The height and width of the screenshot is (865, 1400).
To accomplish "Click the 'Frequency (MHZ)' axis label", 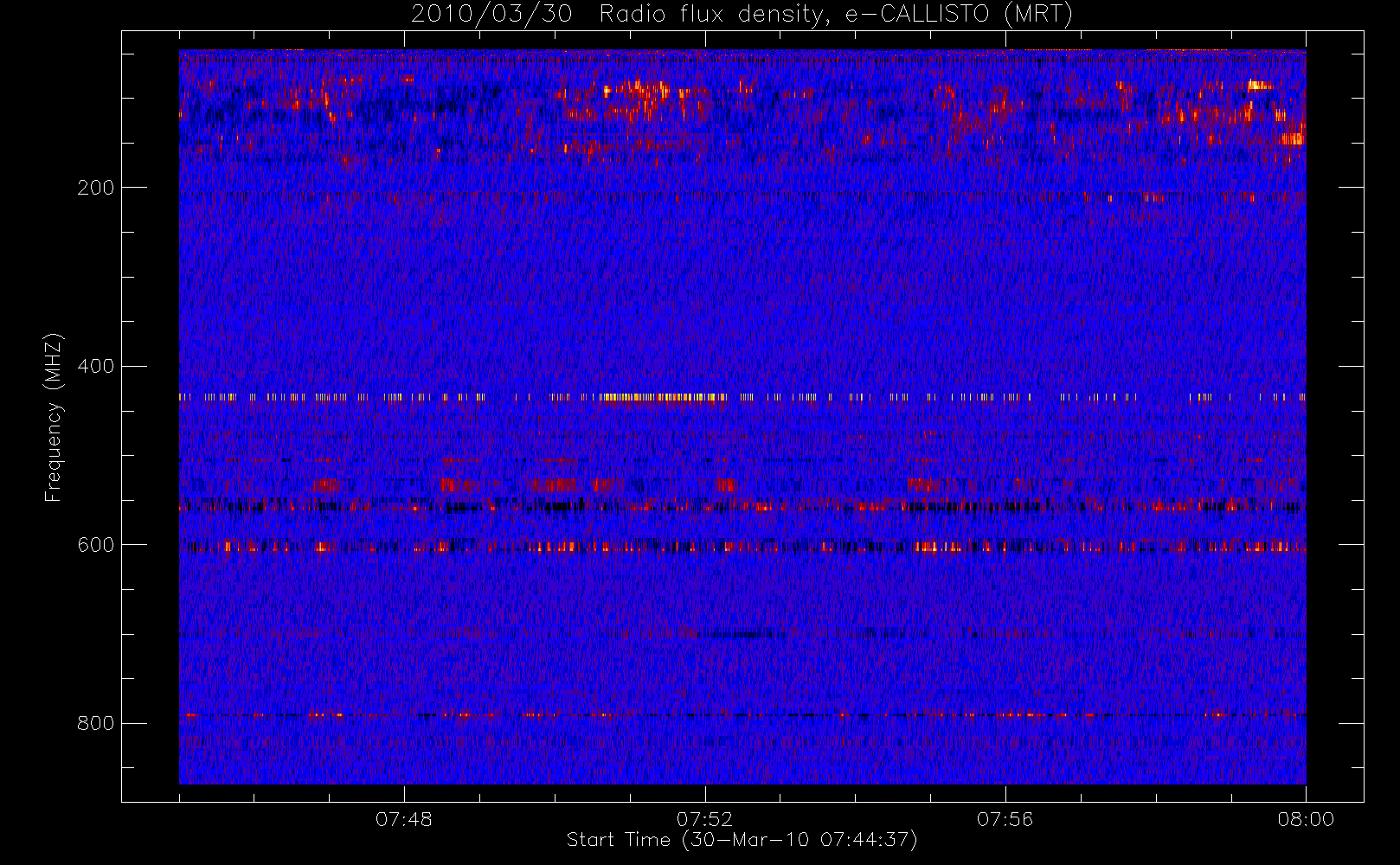I will click(x=54, y=417).
